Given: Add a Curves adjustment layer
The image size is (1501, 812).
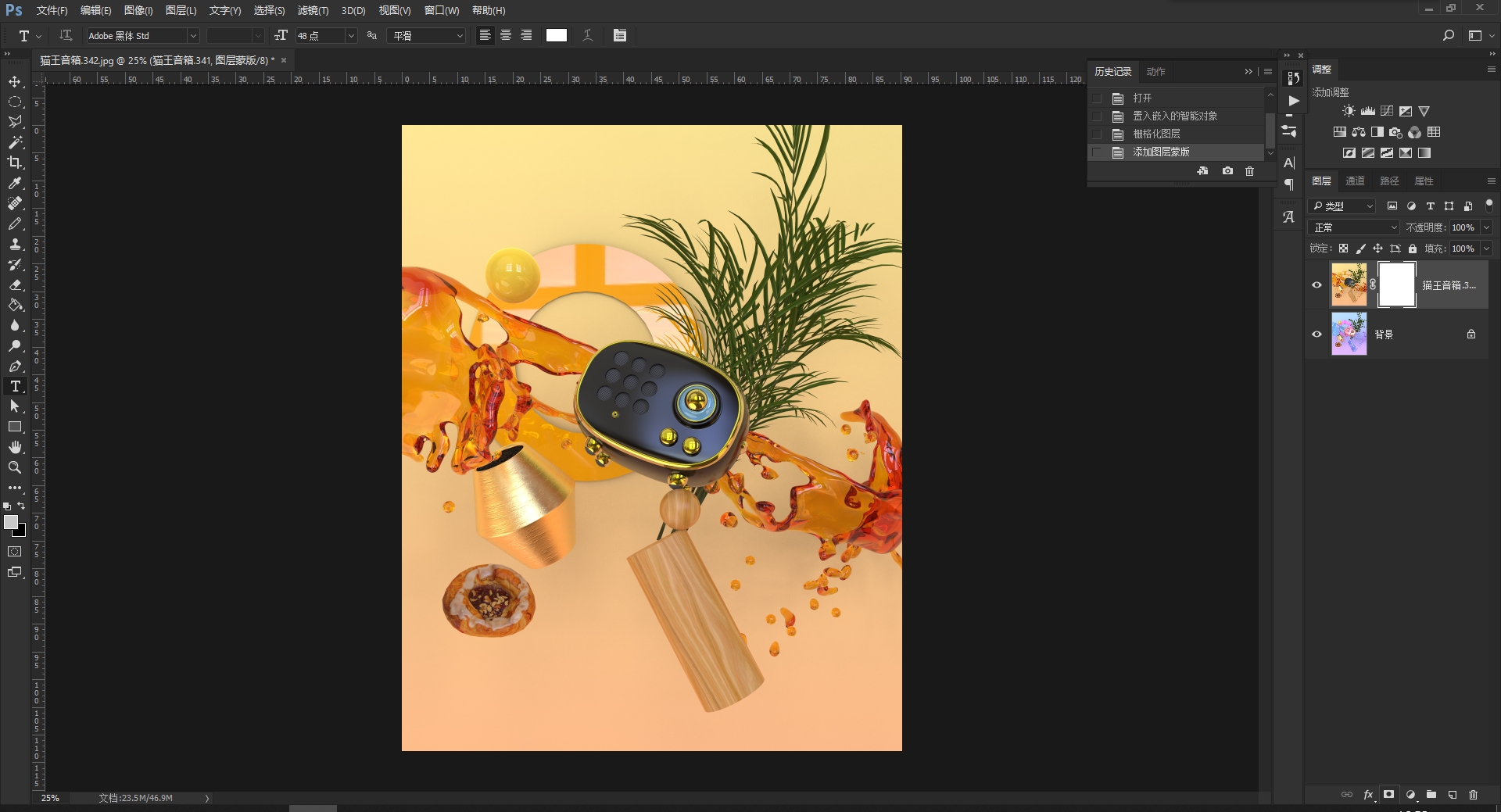Looking at the screenshot, I should (1385, 111).
